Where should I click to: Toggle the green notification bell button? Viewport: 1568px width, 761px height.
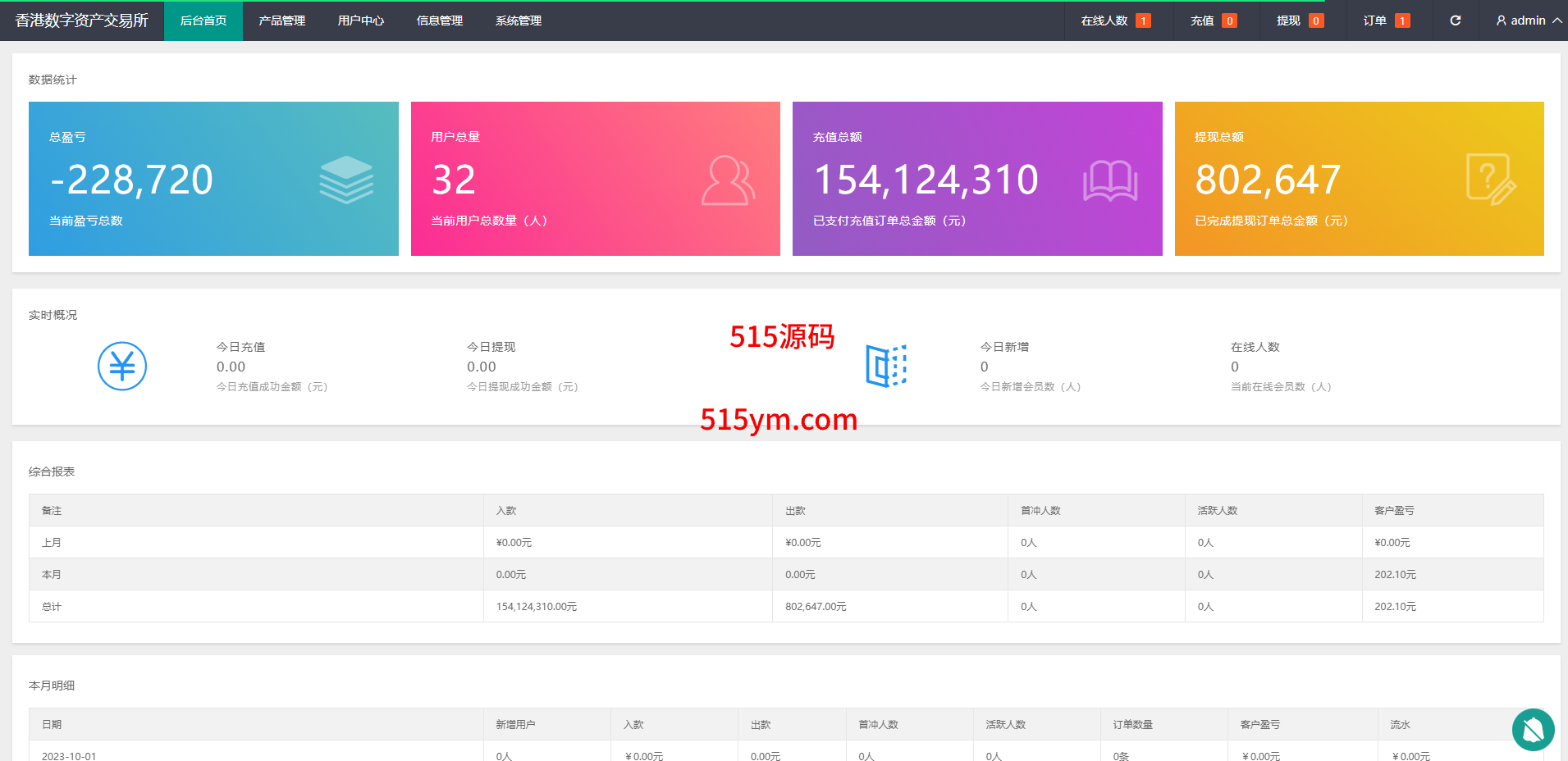1533,729
